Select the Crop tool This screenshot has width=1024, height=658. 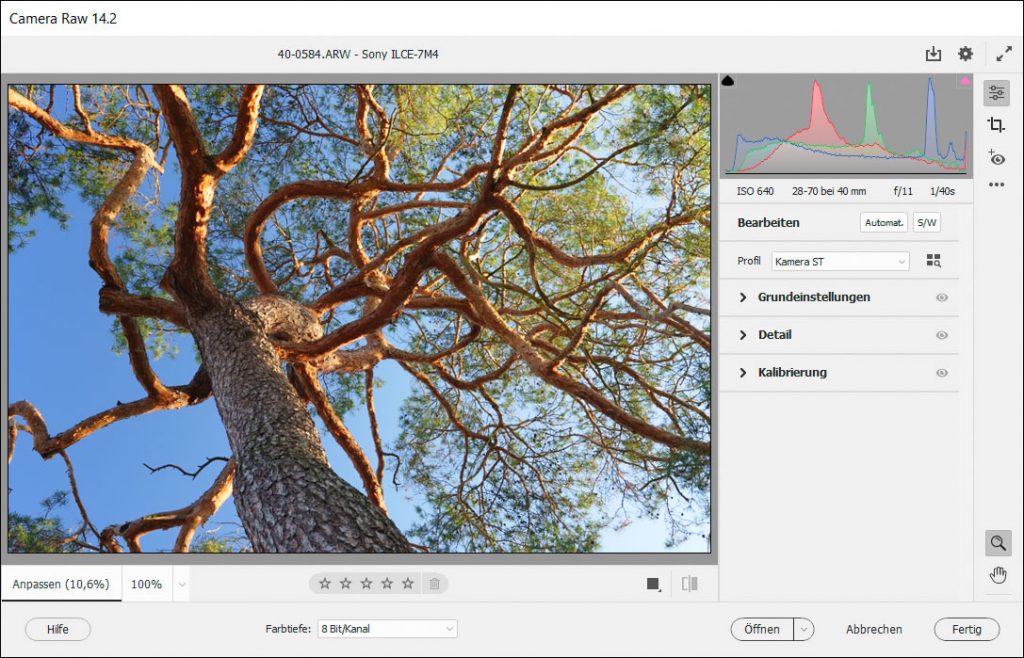tap(996, 125)
